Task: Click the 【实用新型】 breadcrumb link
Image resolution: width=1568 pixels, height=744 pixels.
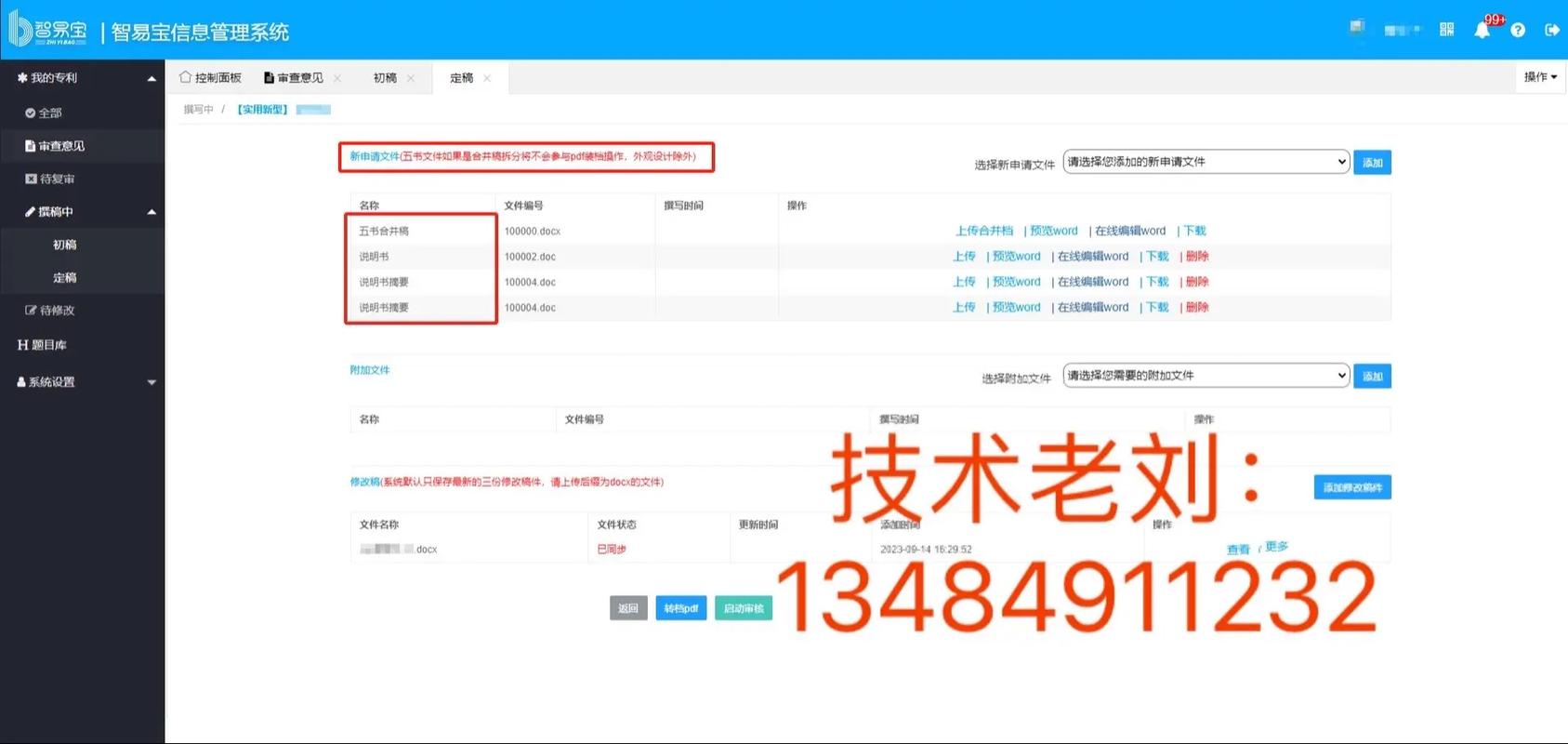Action: pos(262,110)
